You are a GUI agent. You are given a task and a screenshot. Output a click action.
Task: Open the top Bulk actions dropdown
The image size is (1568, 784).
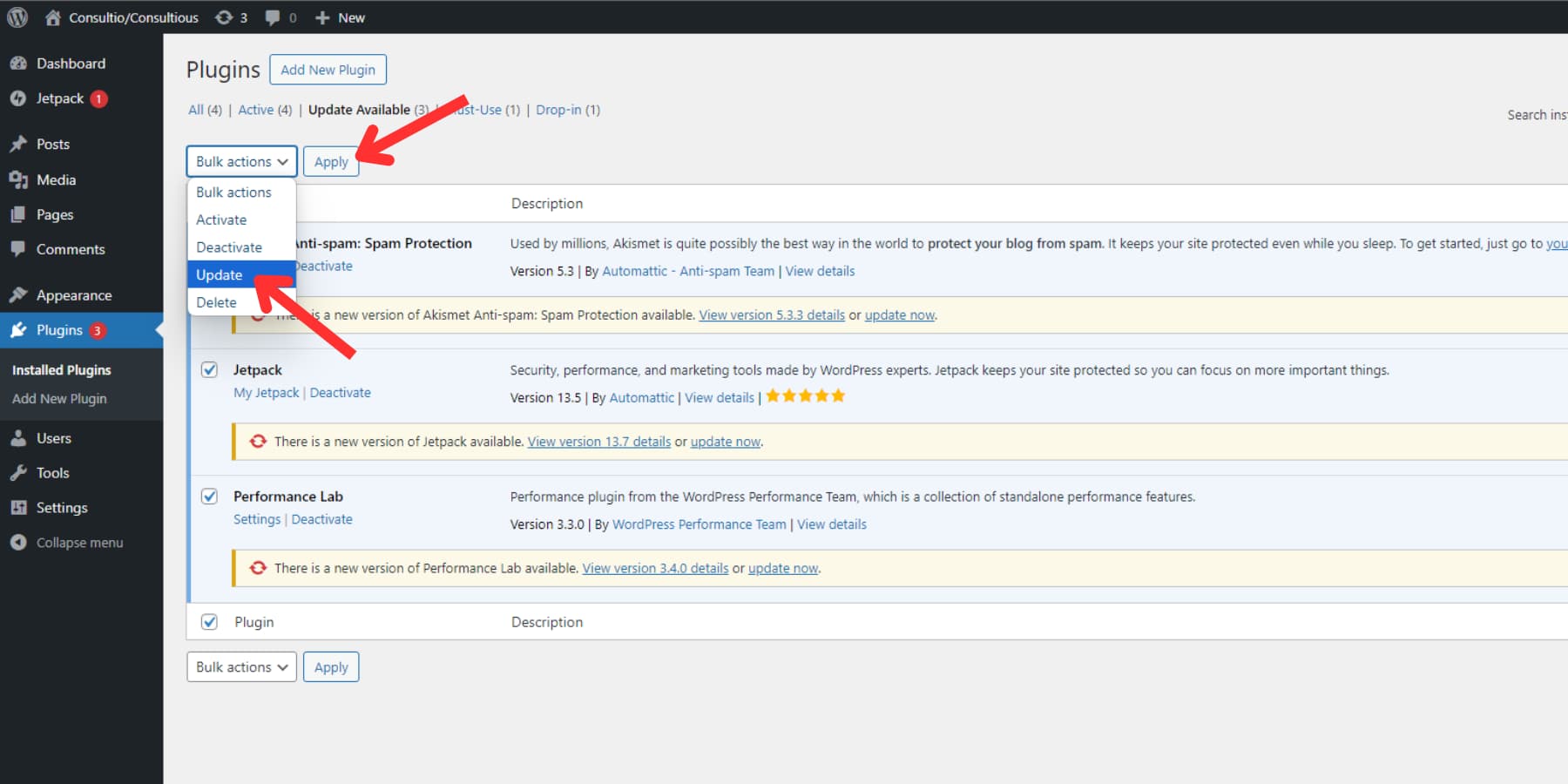click(x=241, y=161)
